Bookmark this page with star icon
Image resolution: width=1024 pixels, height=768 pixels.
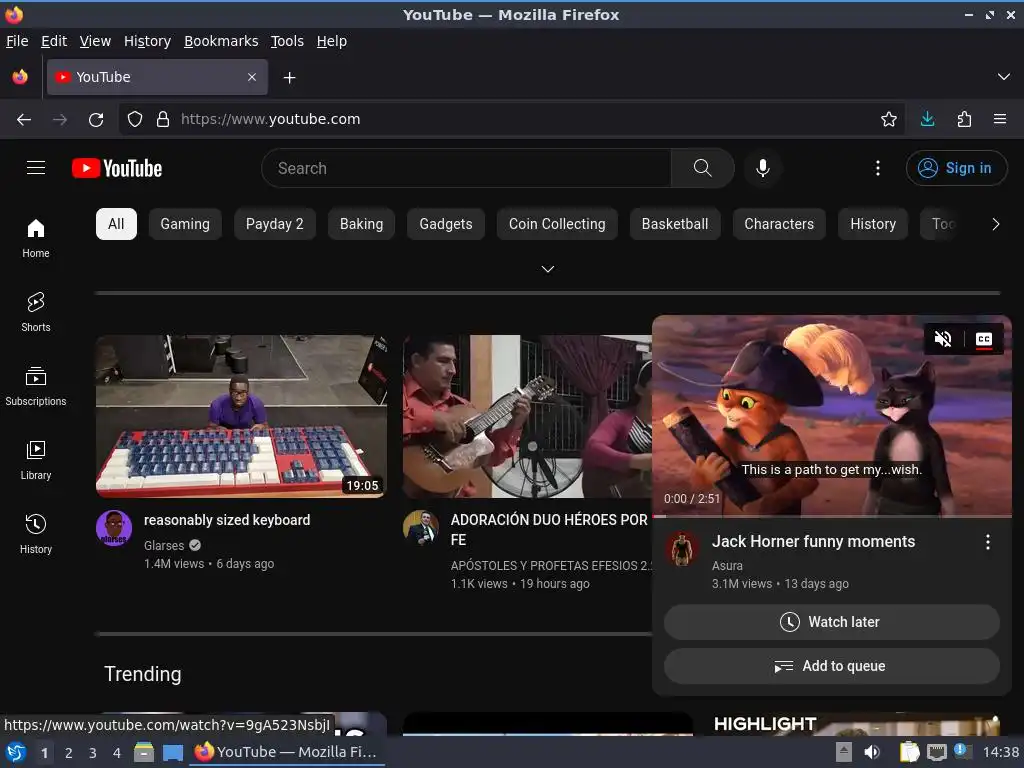click(888, 119)
